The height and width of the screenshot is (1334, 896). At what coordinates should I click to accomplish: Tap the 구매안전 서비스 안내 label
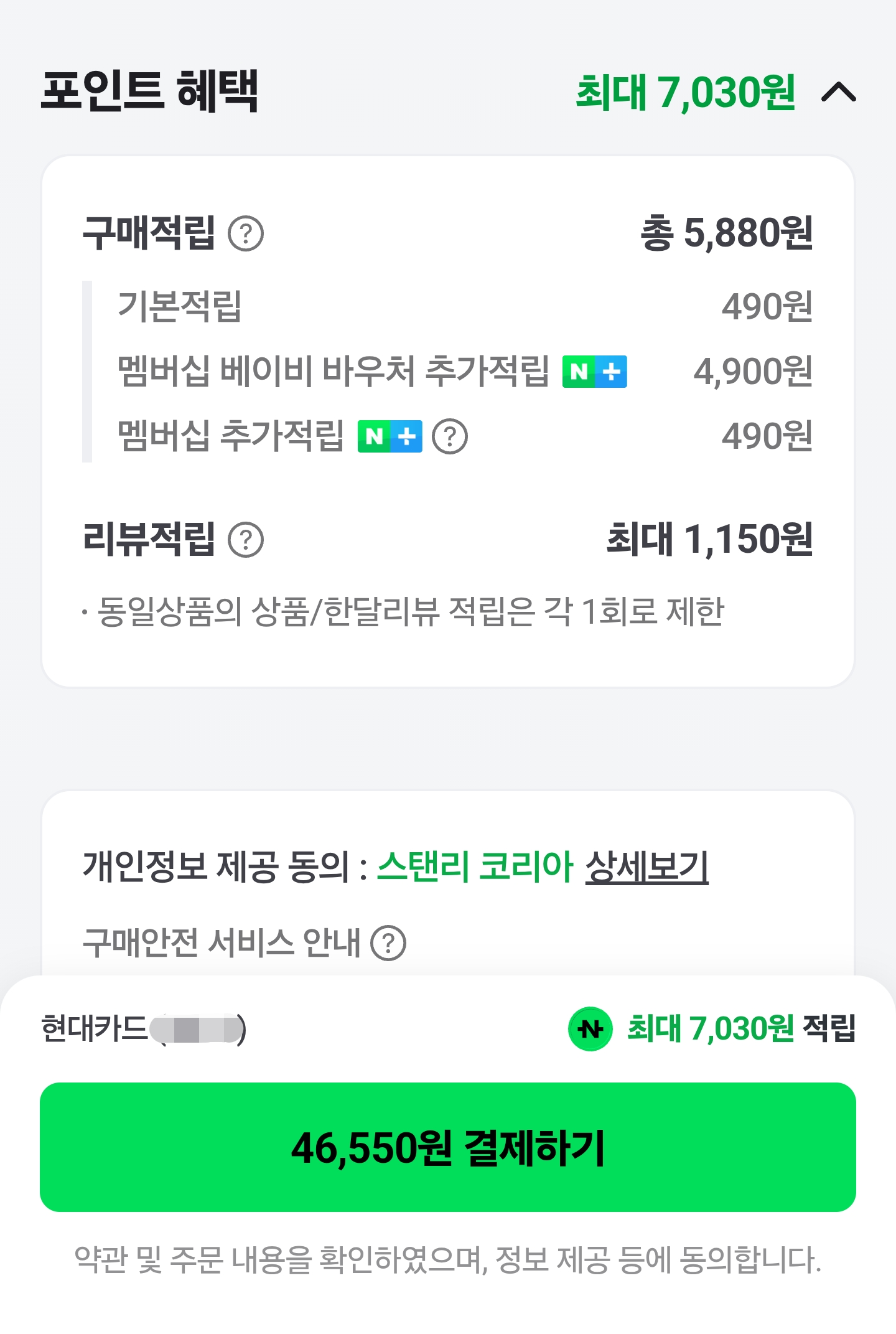pyautogui.click(x=222, y=943)
